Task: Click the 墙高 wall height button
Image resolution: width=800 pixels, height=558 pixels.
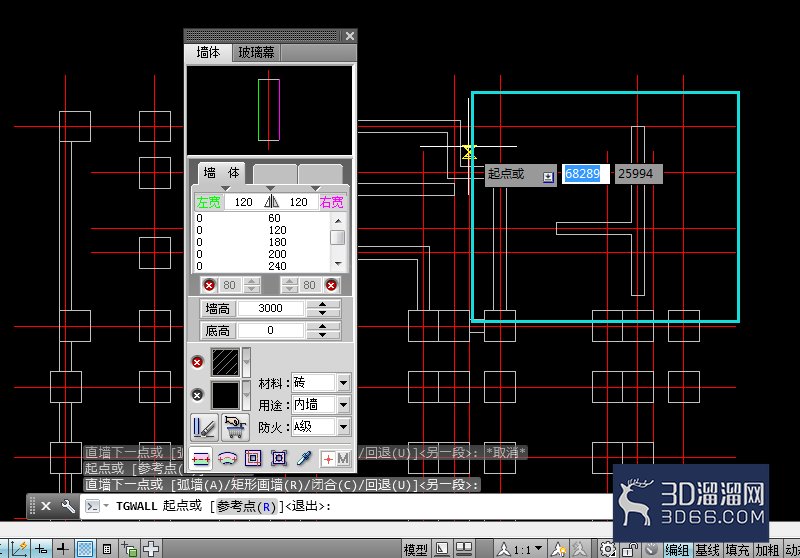Action: [217, 309]
